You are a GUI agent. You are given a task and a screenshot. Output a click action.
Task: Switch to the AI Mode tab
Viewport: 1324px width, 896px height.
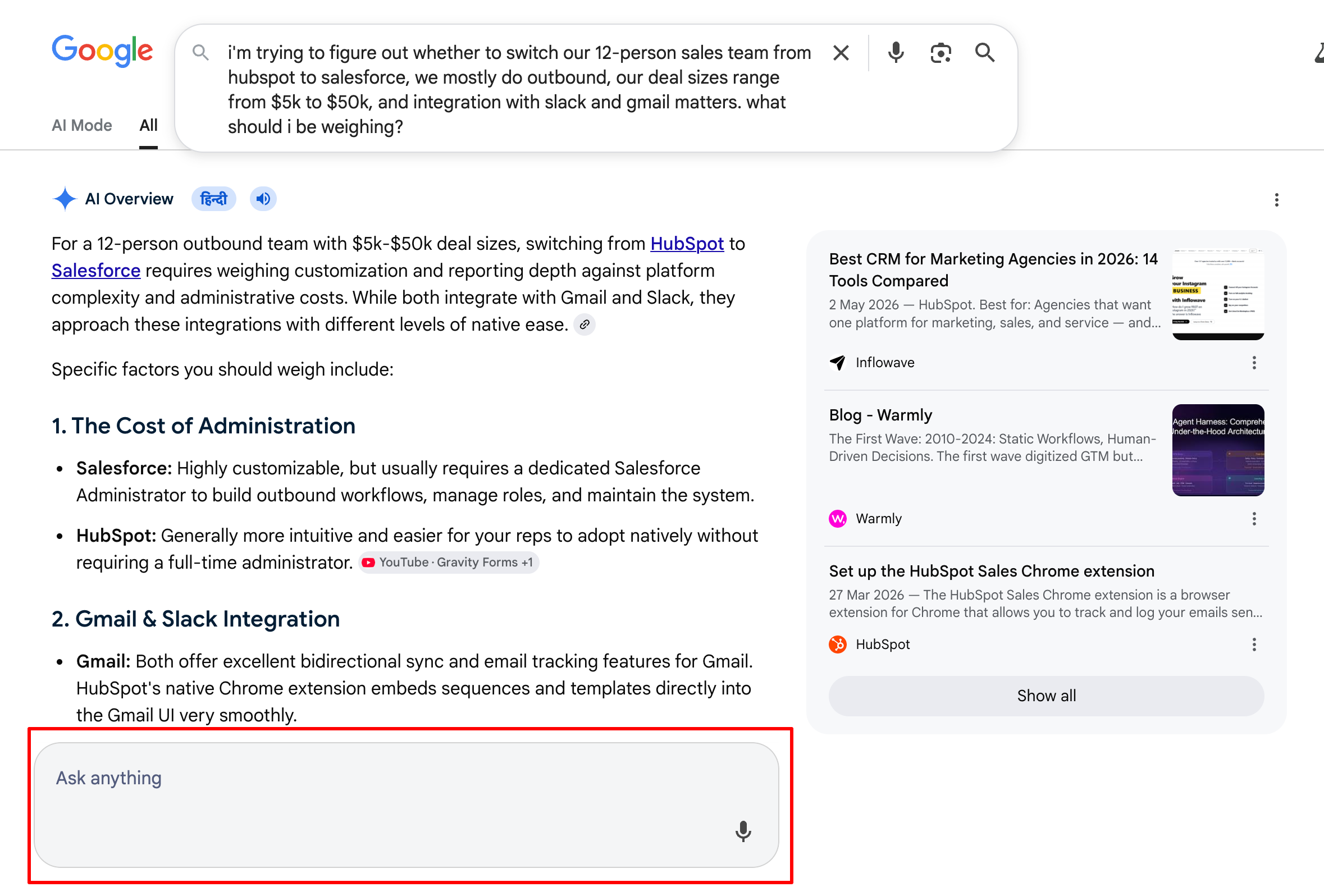pos(81,125)
